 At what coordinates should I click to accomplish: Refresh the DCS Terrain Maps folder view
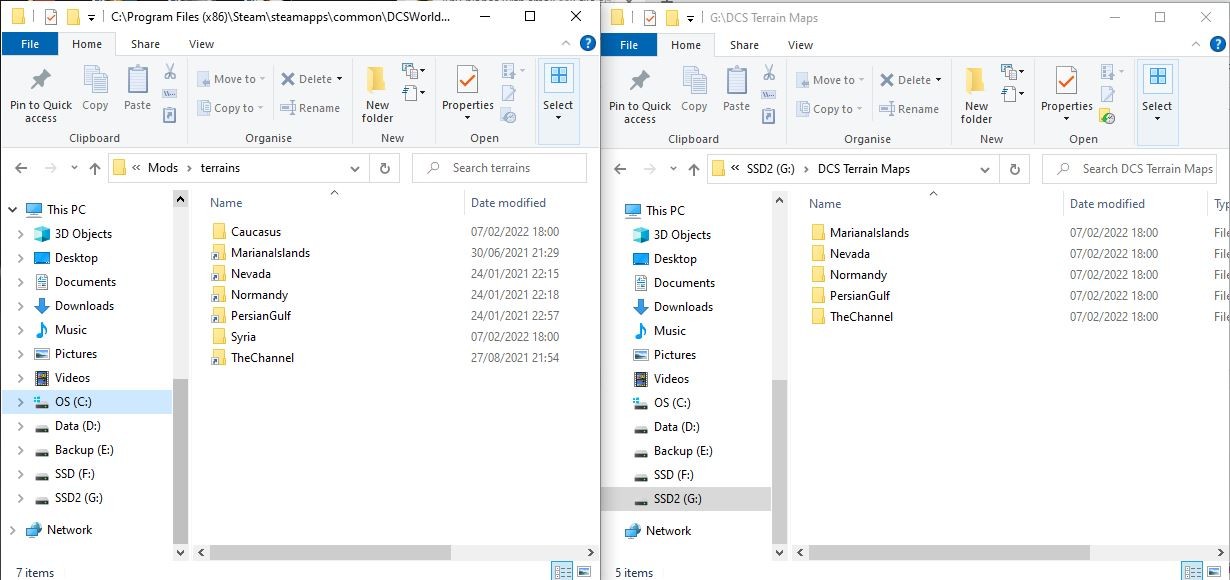coord(1014,169)
